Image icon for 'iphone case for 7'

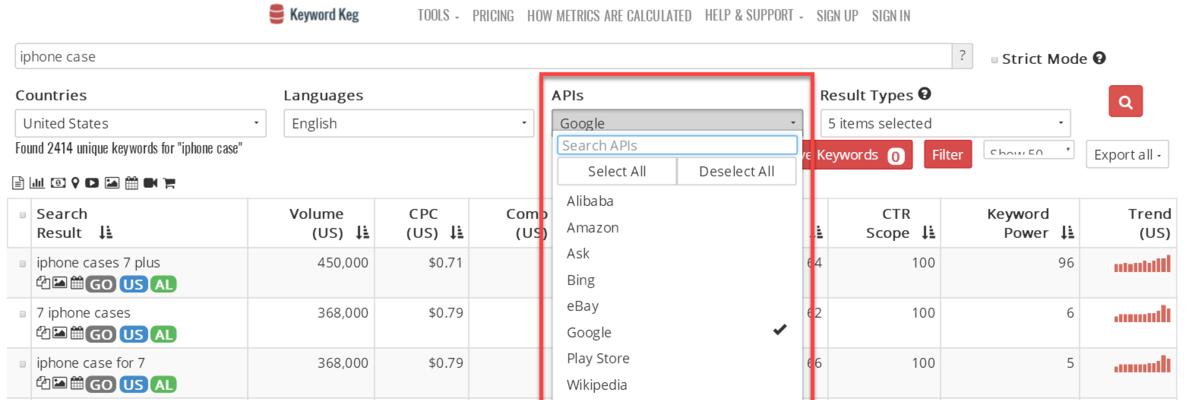point(59,383)
